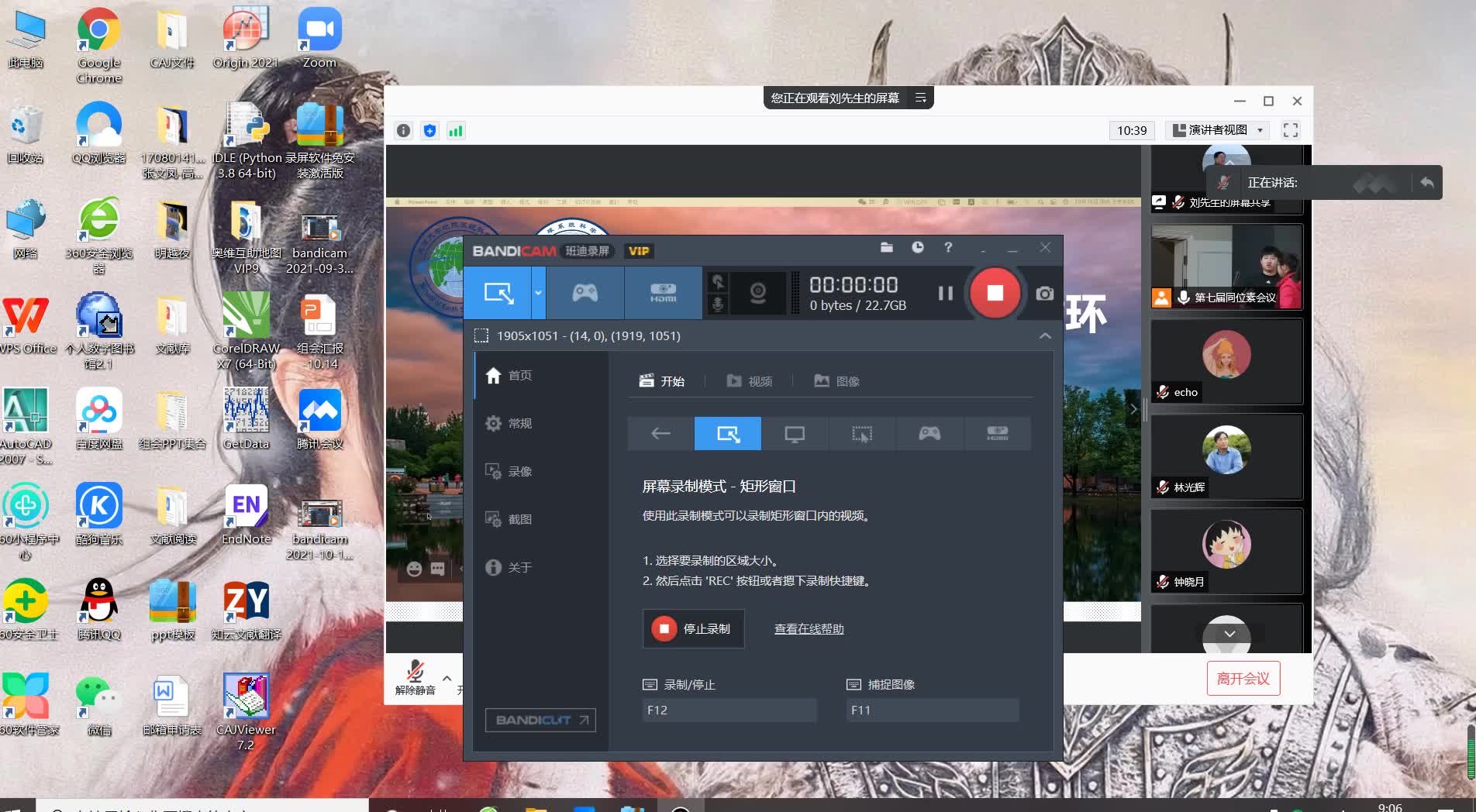The image size is (1476, 812).
Task: Click the 1905x1051 selection area icon
Action: click(481, 335)
